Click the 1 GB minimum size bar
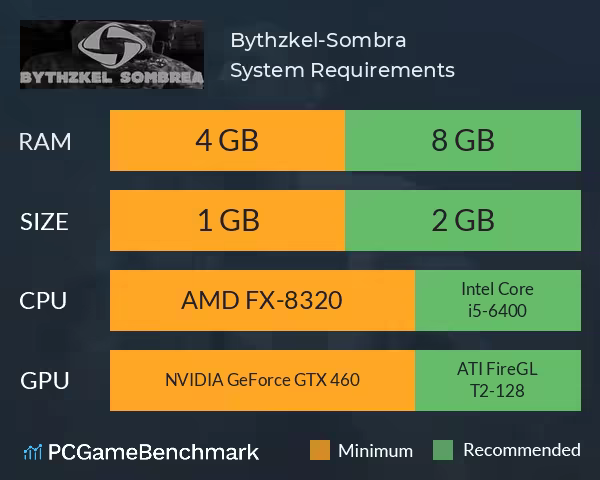Viewport: 600px width, 480px height. pos(227,220)
